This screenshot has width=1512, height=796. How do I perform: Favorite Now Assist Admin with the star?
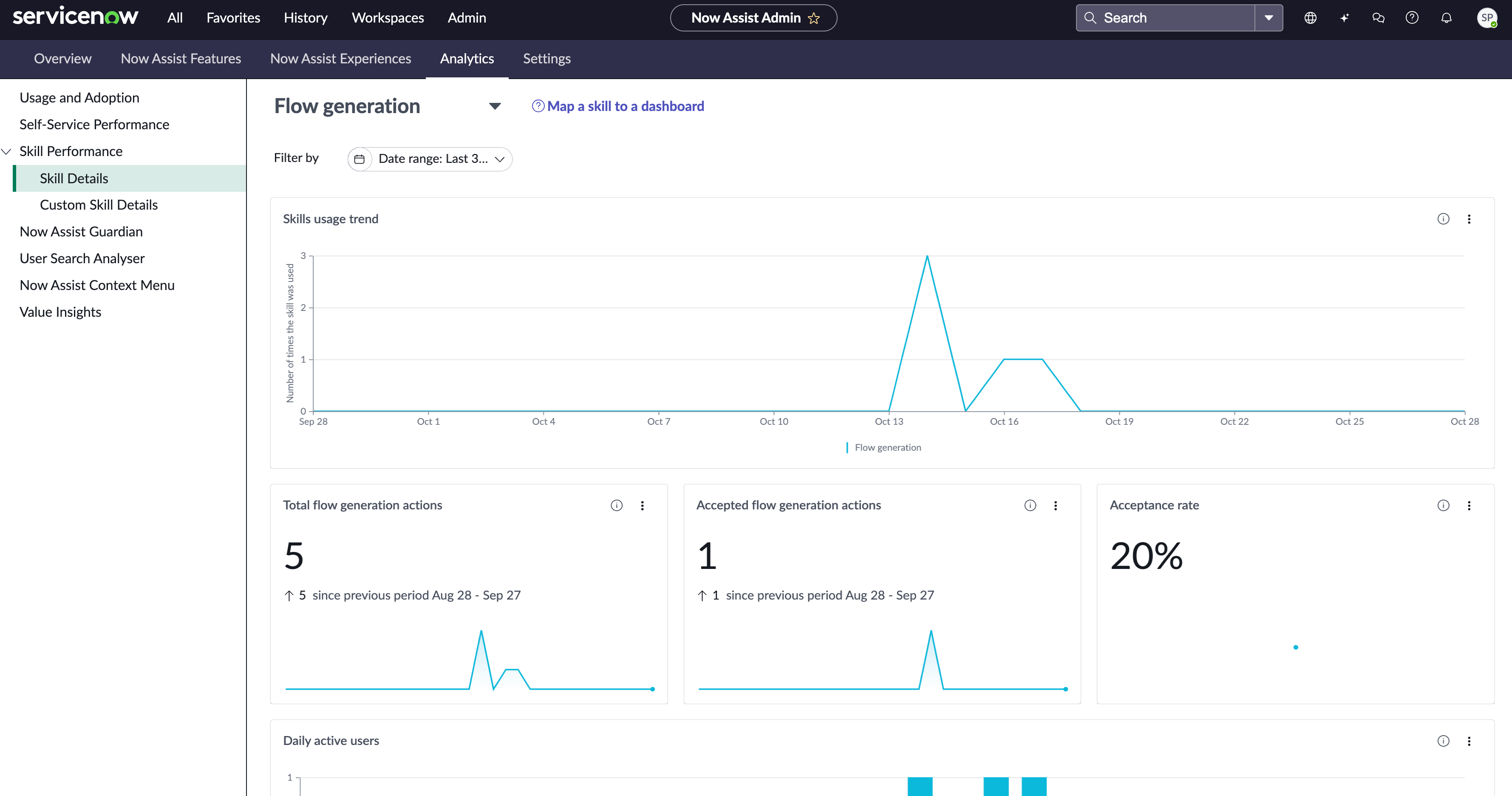(x=813, y=18)
